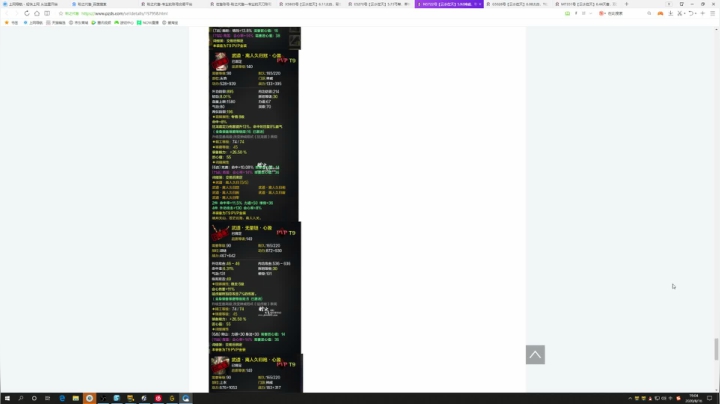Open the game controller toolbar icon
Viewport: 720px width, 404px height.
click(x=660, y=13)
